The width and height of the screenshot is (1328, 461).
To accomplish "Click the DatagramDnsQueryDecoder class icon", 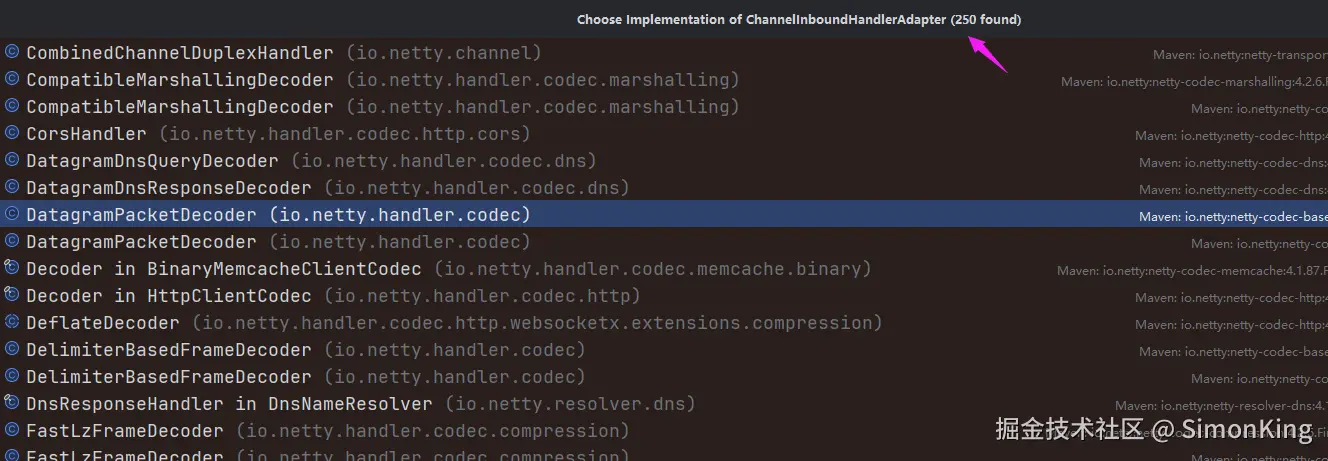I will click(x=12, y=160).
